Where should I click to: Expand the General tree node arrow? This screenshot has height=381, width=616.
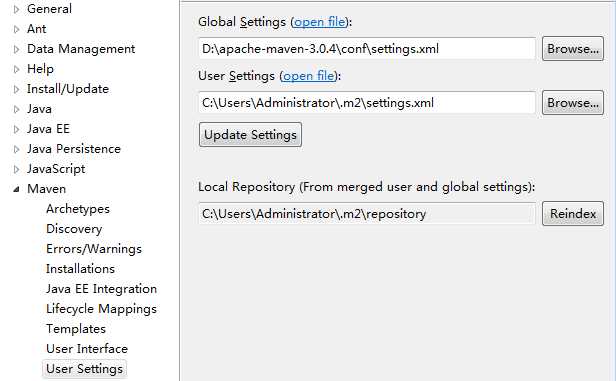pyautogui.click(x=16, y=9)
